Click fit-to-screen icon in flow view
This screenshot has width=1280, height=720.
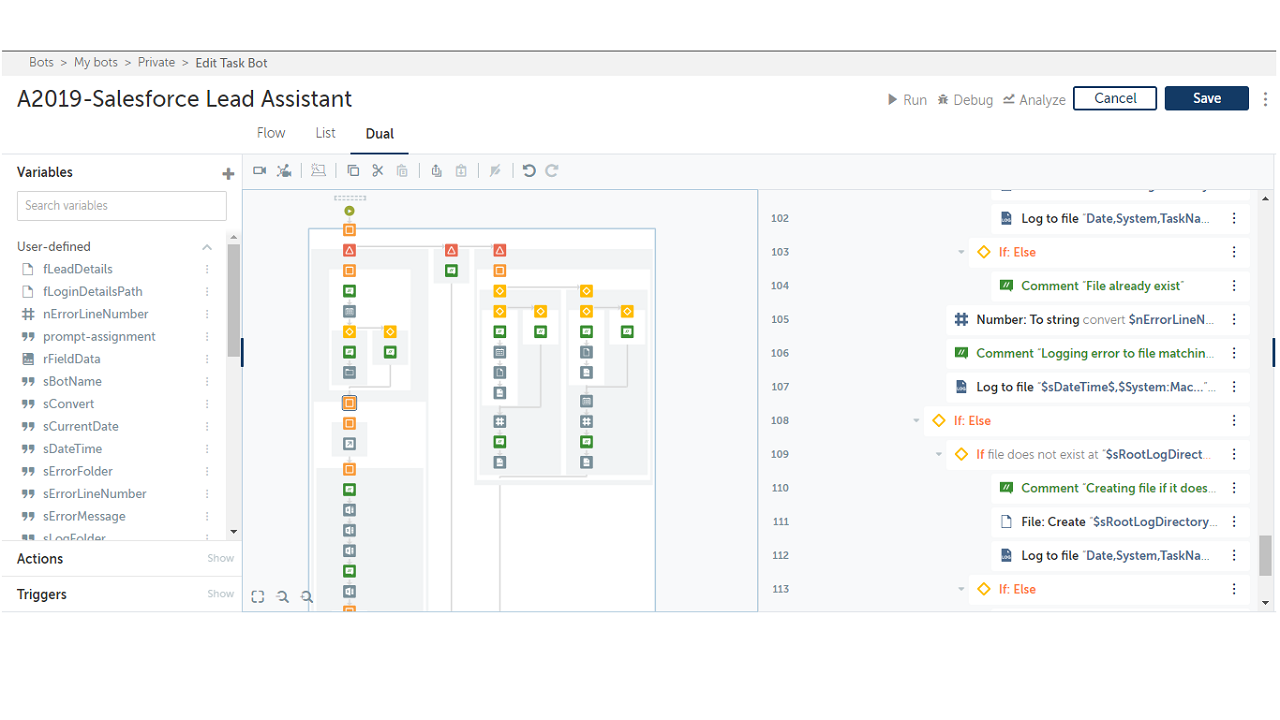(258, 597)
